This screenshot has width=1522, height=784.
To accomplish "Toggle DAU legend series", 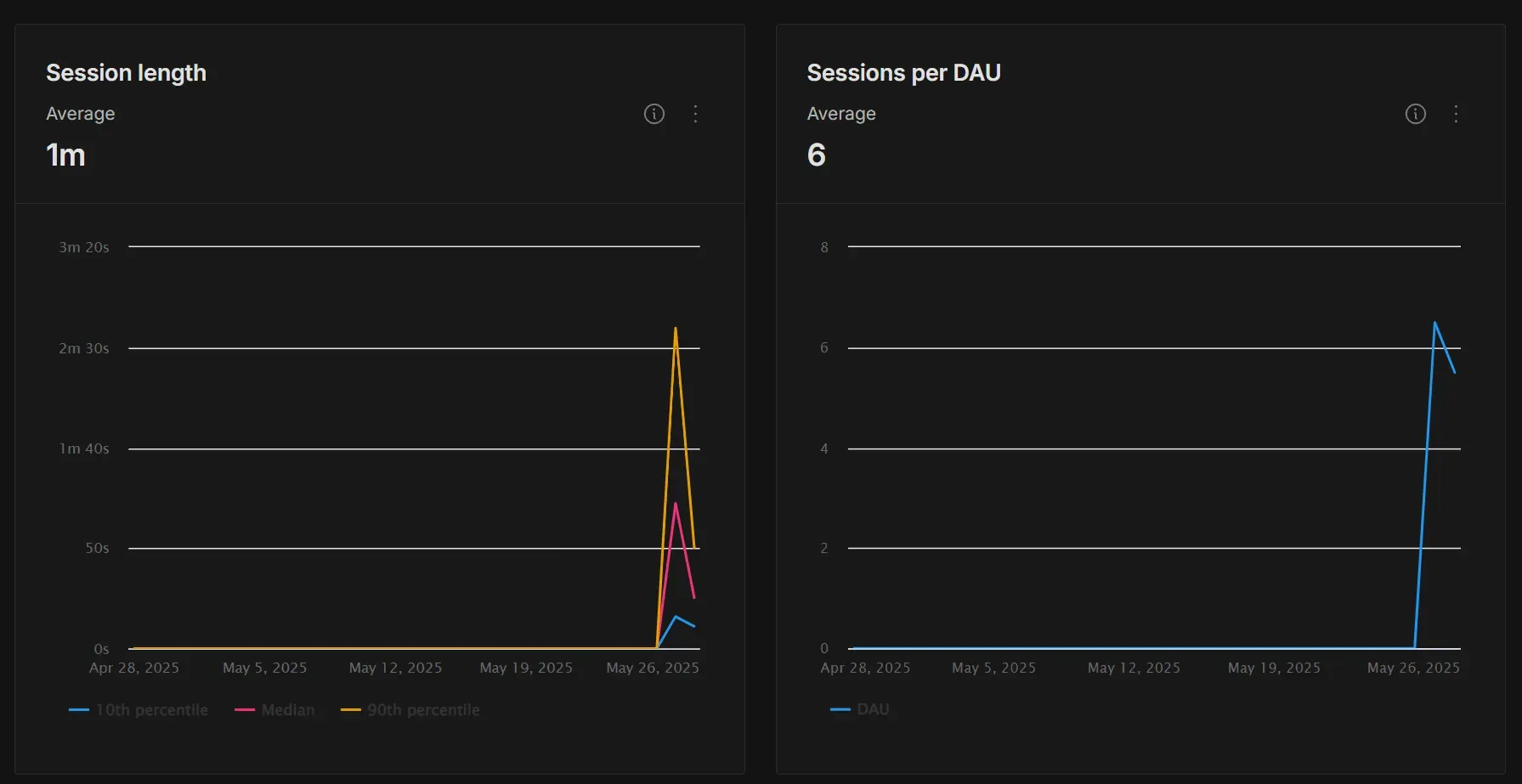I will (x=860, y=709).
